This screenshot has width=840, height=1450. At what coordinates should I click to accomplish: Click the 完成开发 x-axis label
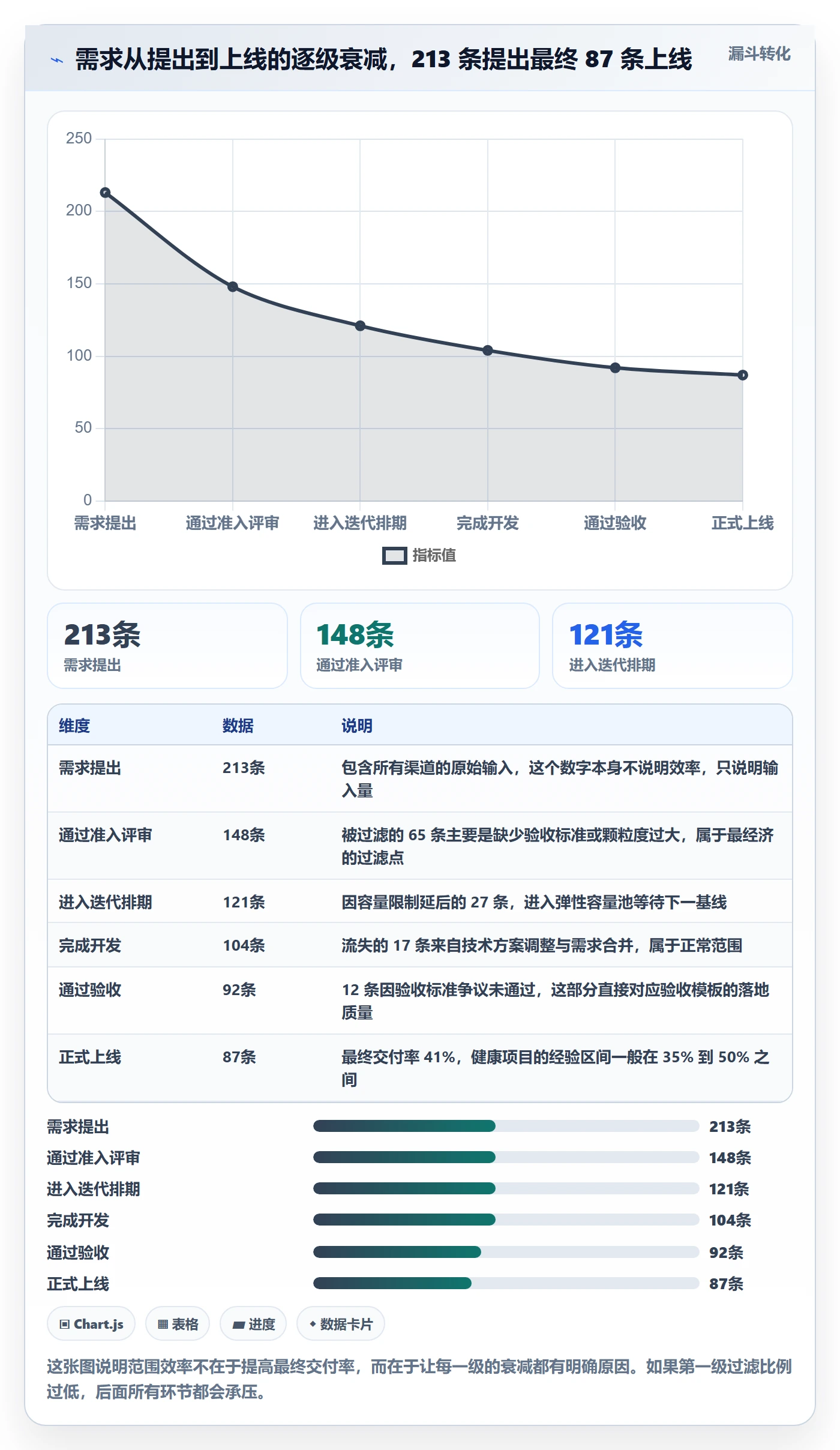coord(488,523)
